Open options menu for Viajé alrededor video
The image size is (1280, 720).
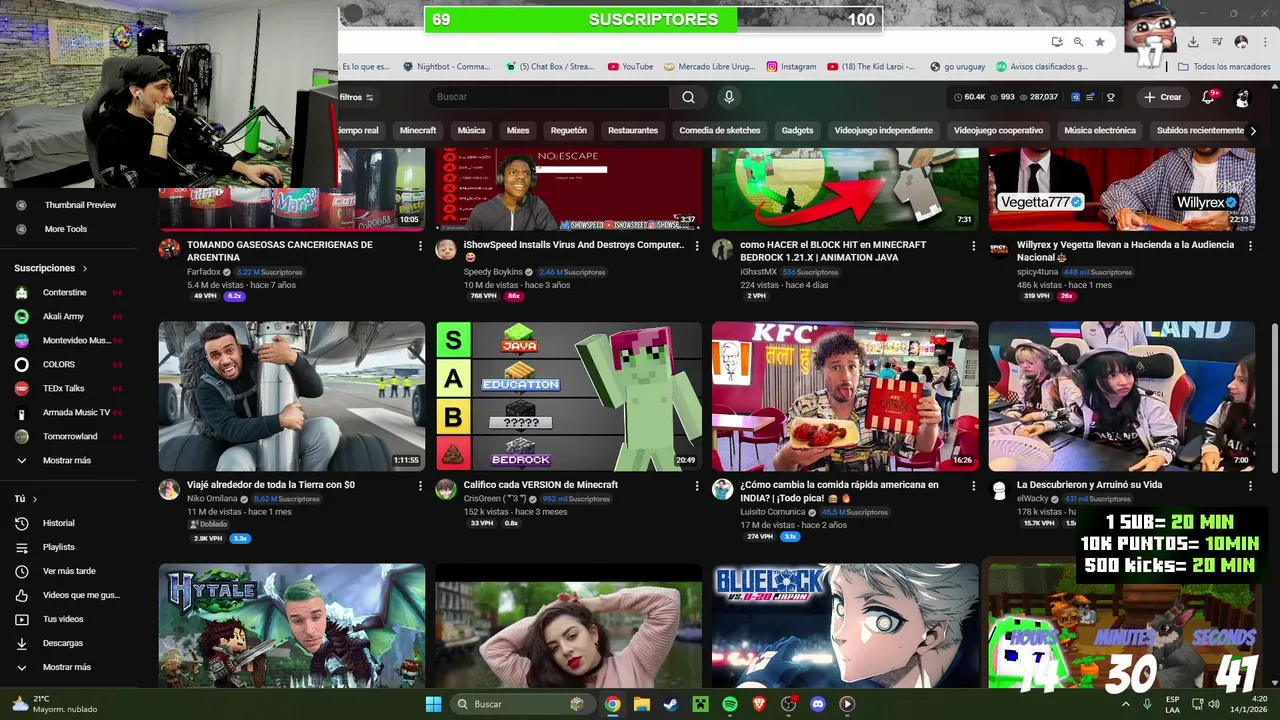pos(420,486)
